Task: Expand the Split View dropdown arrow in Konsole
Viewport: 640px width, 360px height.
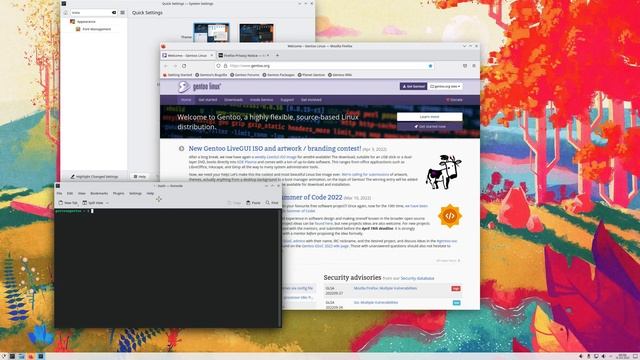Action: tap(107, 203)
